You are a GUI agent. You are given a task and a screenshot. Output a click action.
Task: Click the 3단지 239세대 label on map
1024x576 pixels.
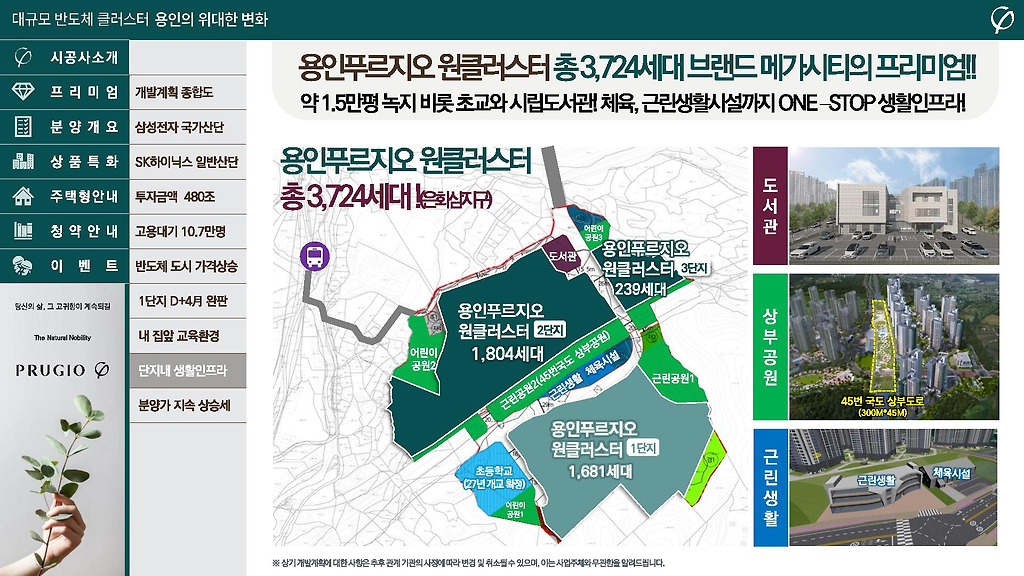coord(654,268)
